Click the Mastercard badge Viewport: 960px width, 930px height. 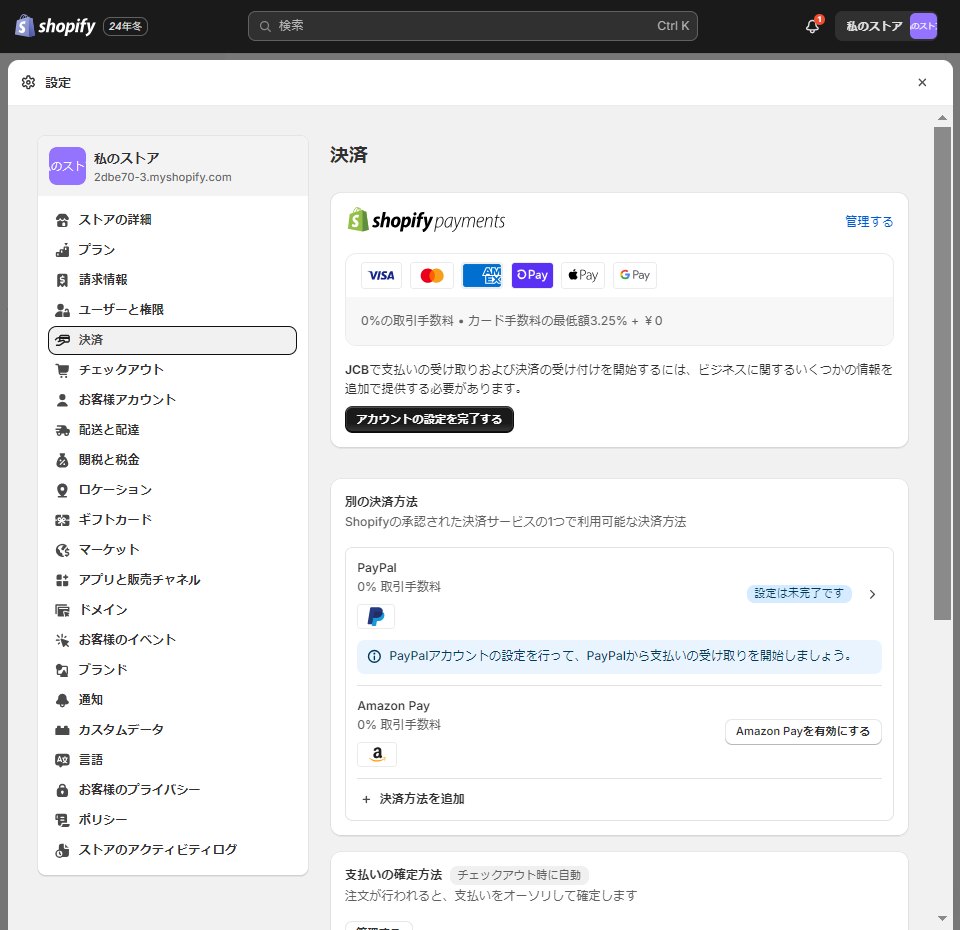[432, 276]
